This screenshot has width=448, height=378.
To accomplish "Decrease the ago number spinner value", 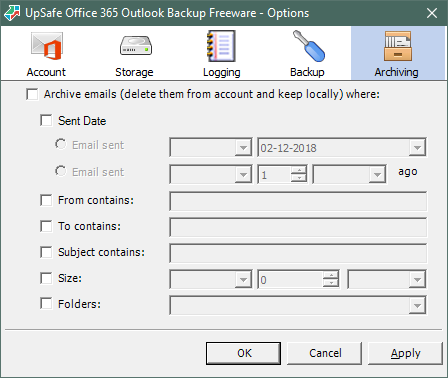I will [299, 178].
